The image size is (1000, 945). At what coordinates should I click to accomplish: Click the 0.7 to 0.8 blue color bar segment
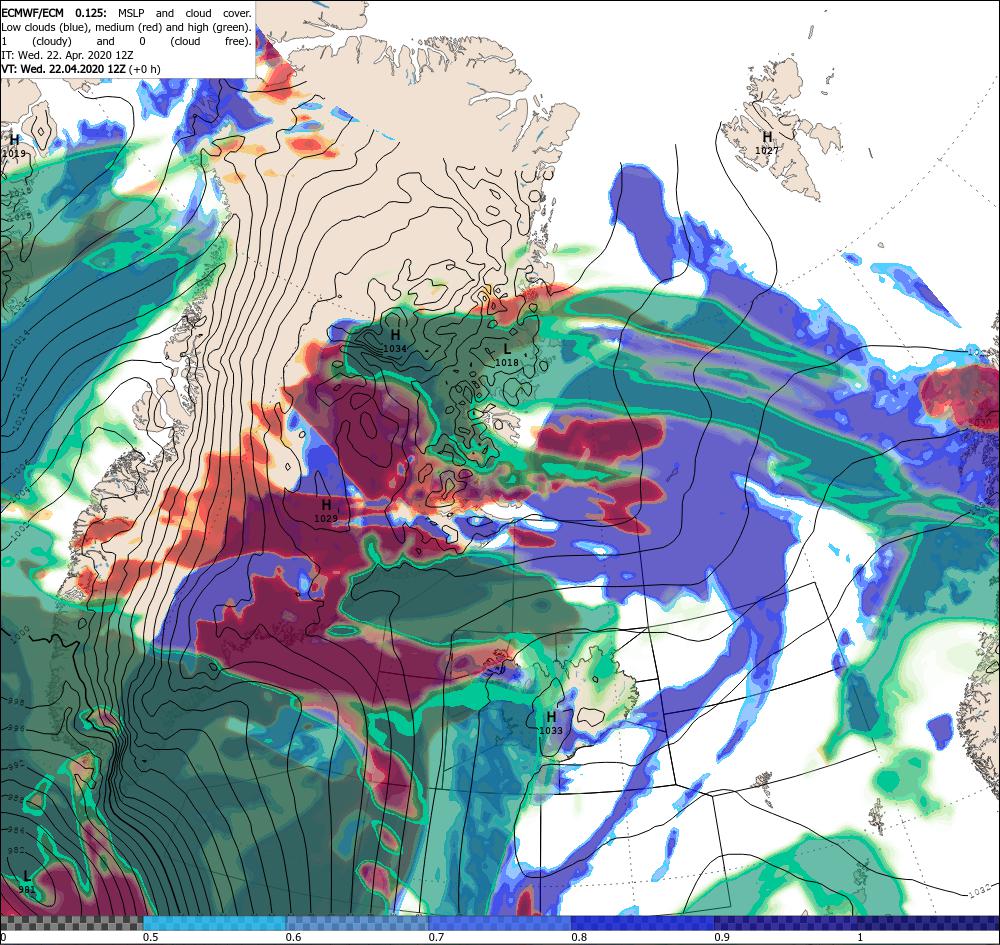(500, 923)
